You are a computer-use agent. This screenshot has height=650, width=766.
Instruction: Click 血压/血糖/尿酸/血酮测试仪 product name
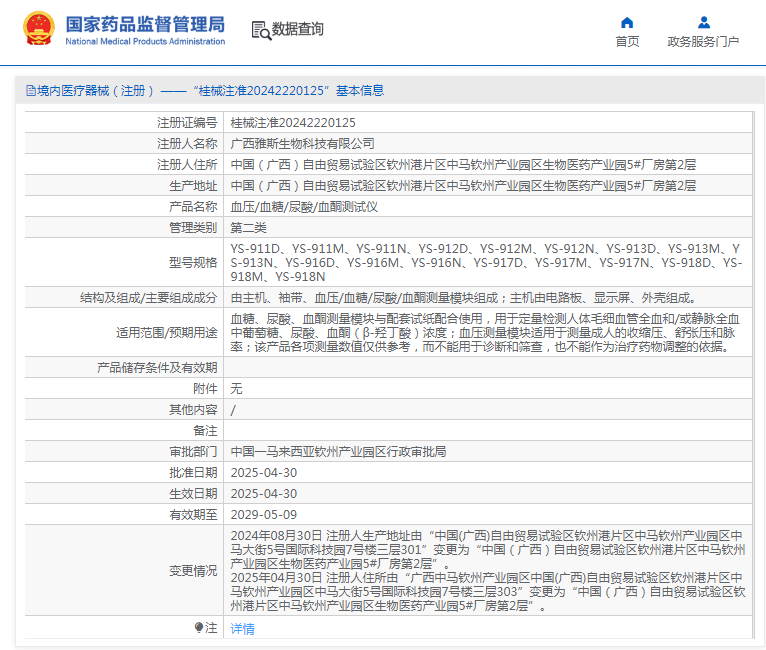[304, 207]
